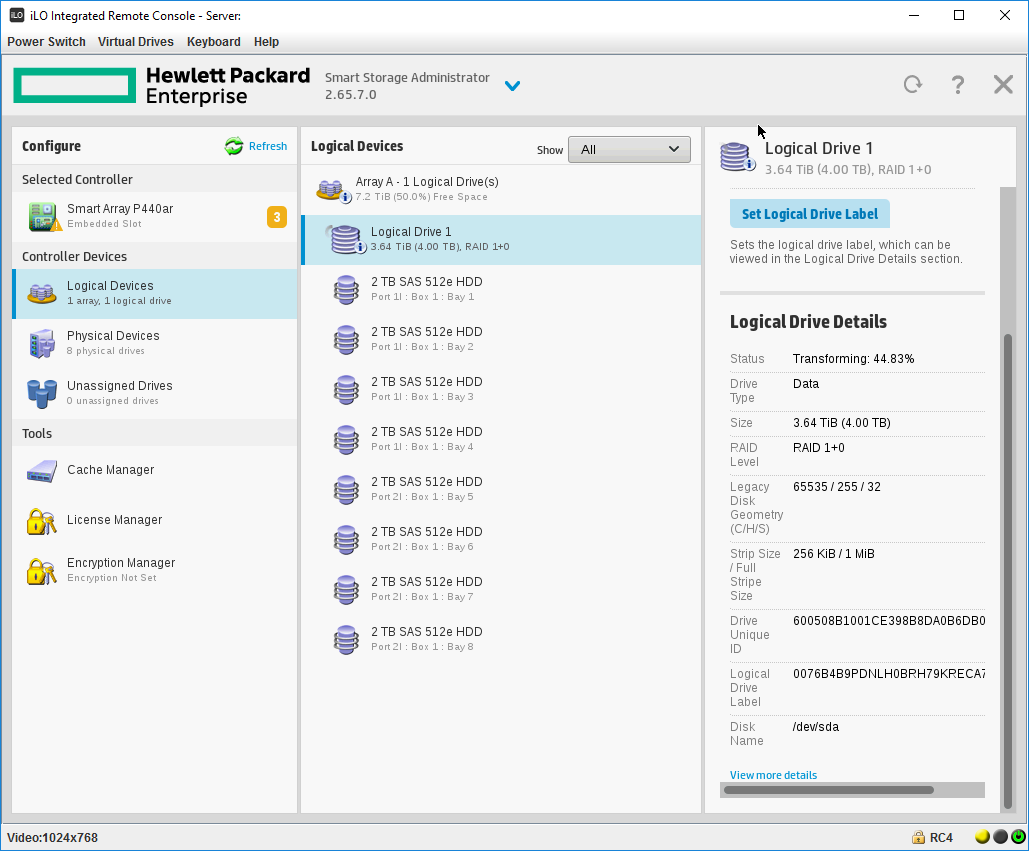Viewport: 1029px width, 851px height.
Task: Click the 256 KiB / 1 MiB strip size
Action: pos(833,554)
